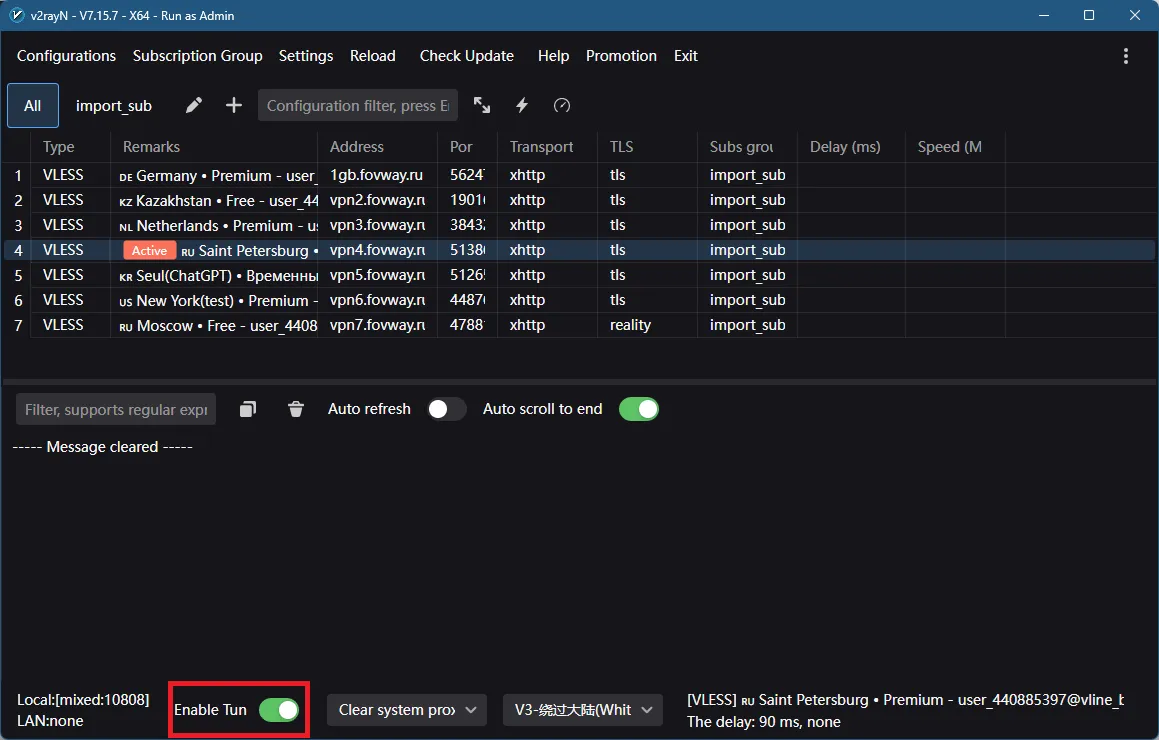The height and width of the screenshot is (740, 1159).
Task: Open the Subscription Group menu
Action: point(197,56)
